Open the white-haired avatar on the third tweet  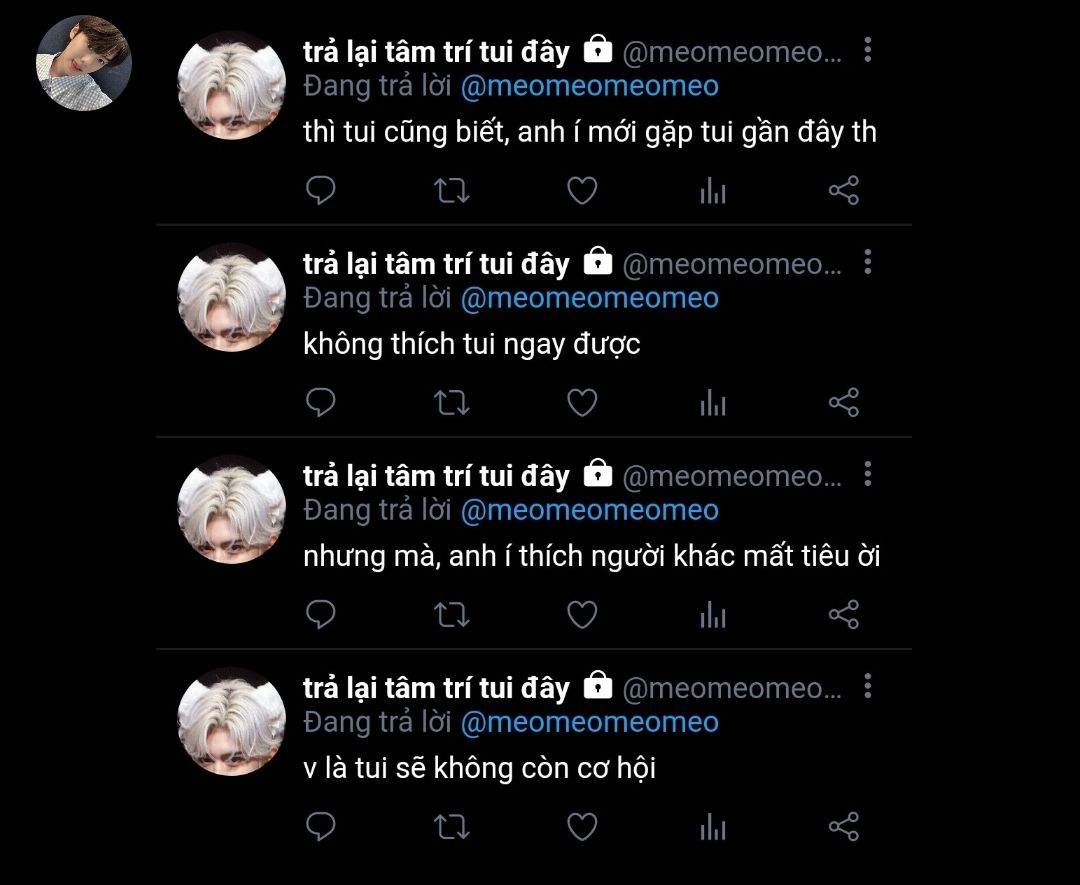[x=231, y=510]
